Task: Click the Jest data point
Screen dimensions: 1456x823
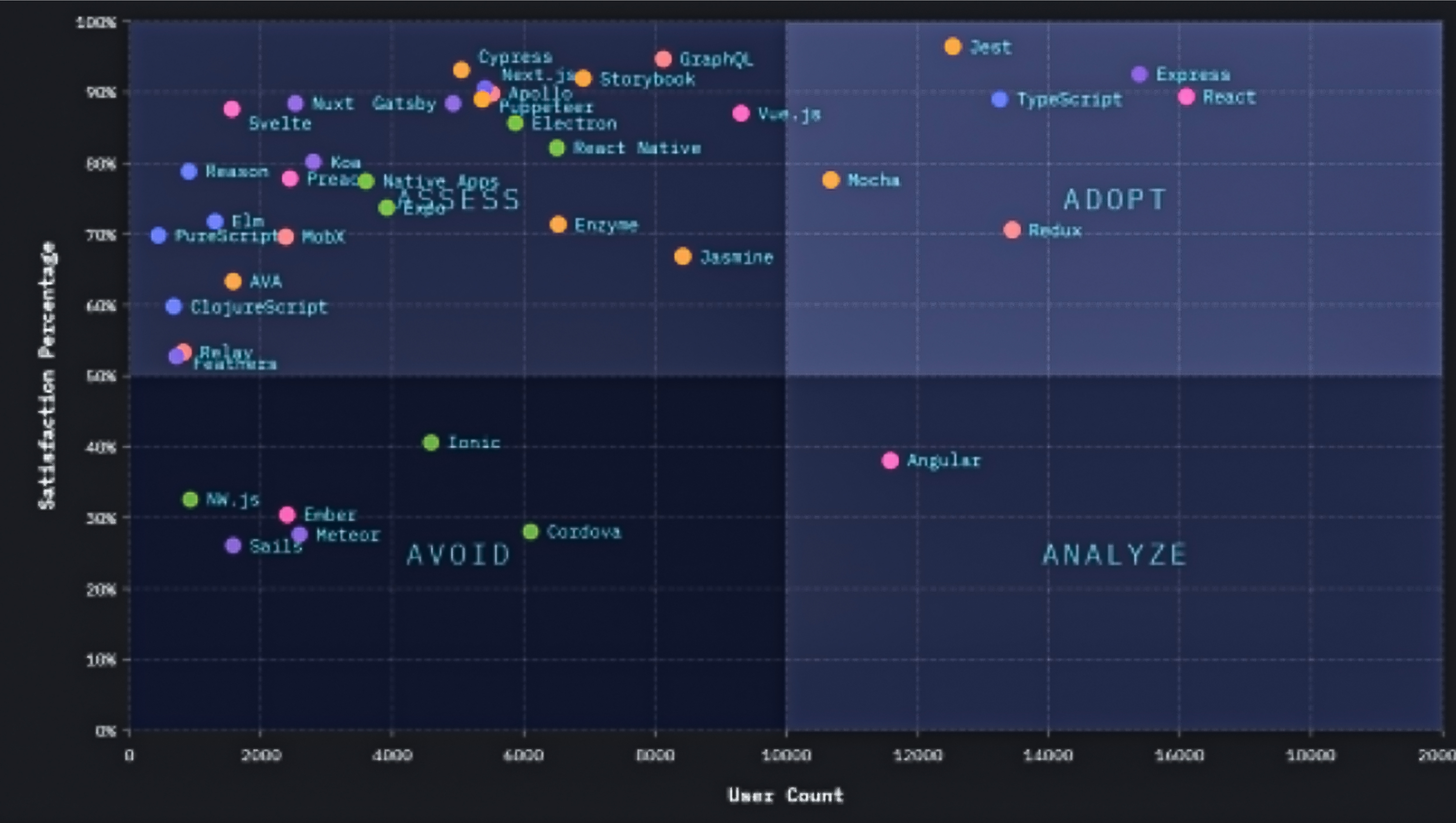Action: (x=952, y=46)
